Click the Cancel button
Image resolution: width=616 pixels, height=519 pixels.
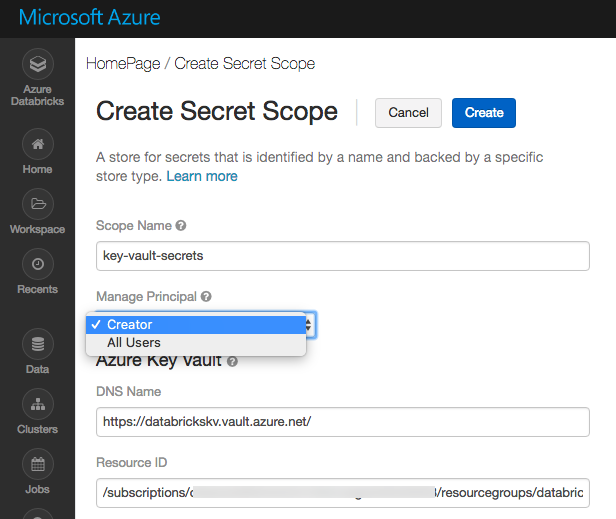(x=408, y=113)
